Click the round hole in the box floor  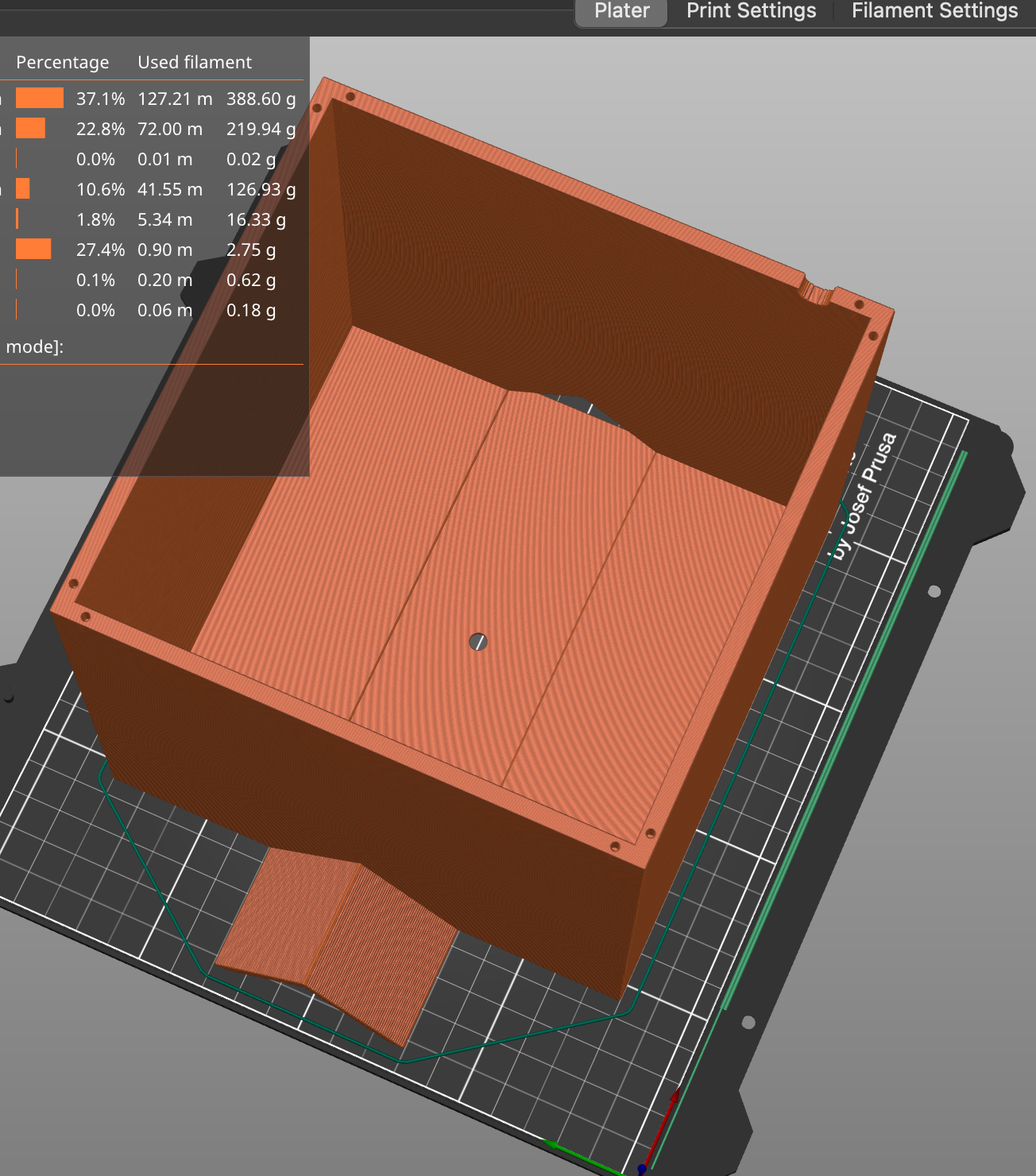point(477,642)
